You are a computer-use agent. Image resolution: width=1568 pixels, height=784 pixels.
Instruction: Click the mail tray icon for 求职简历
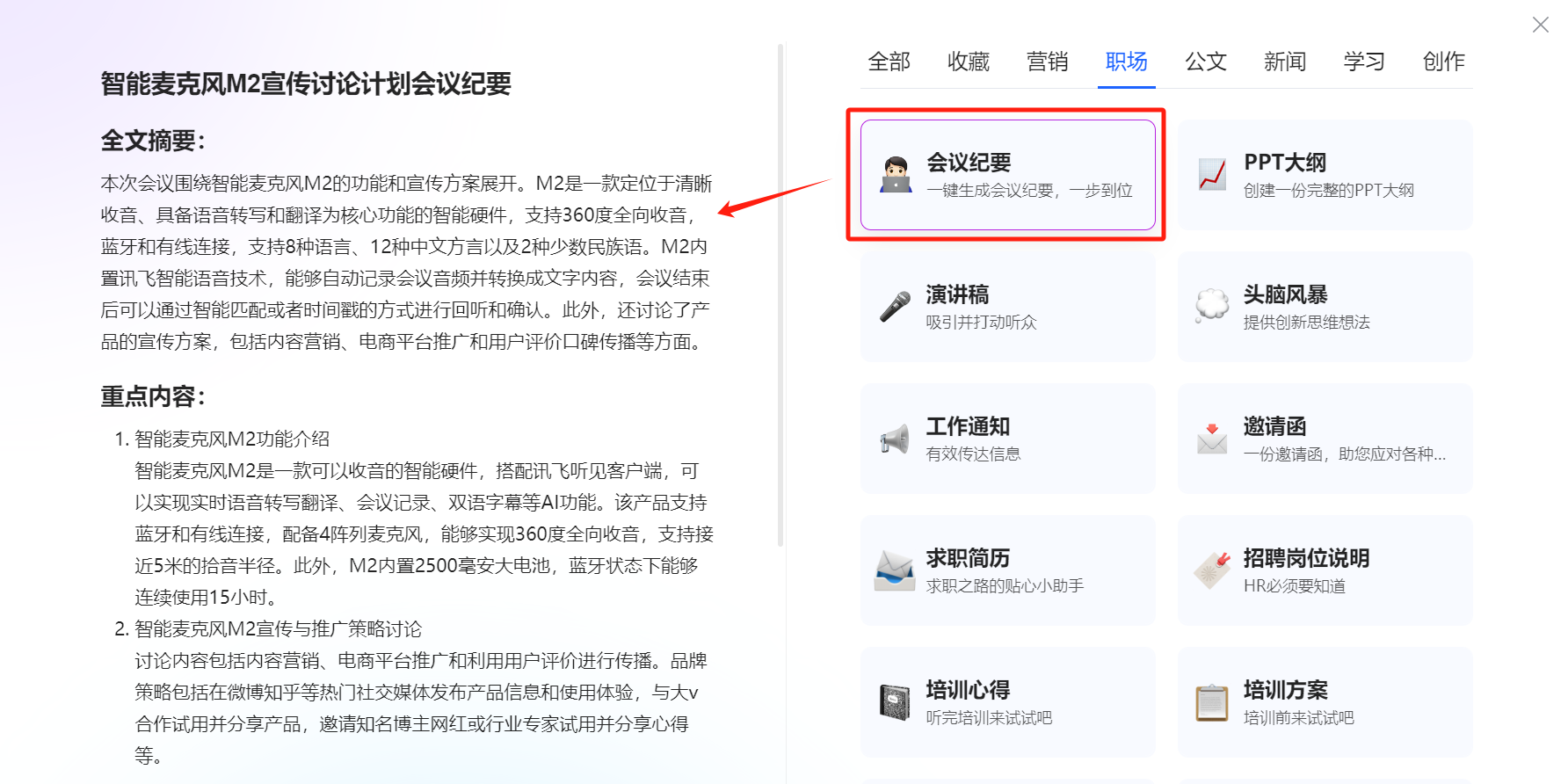pos(895,570)
